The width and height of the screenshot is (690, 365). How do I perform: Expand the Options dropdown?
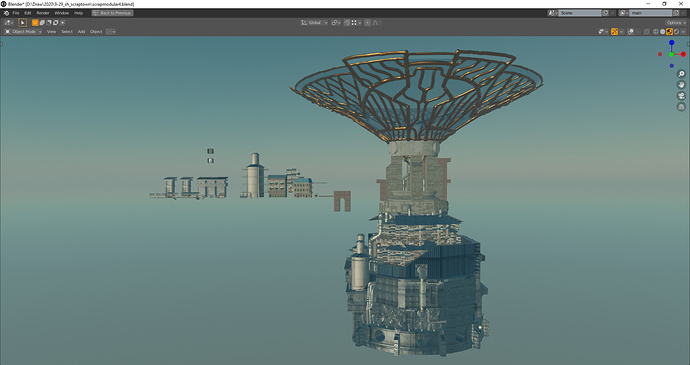675,22
